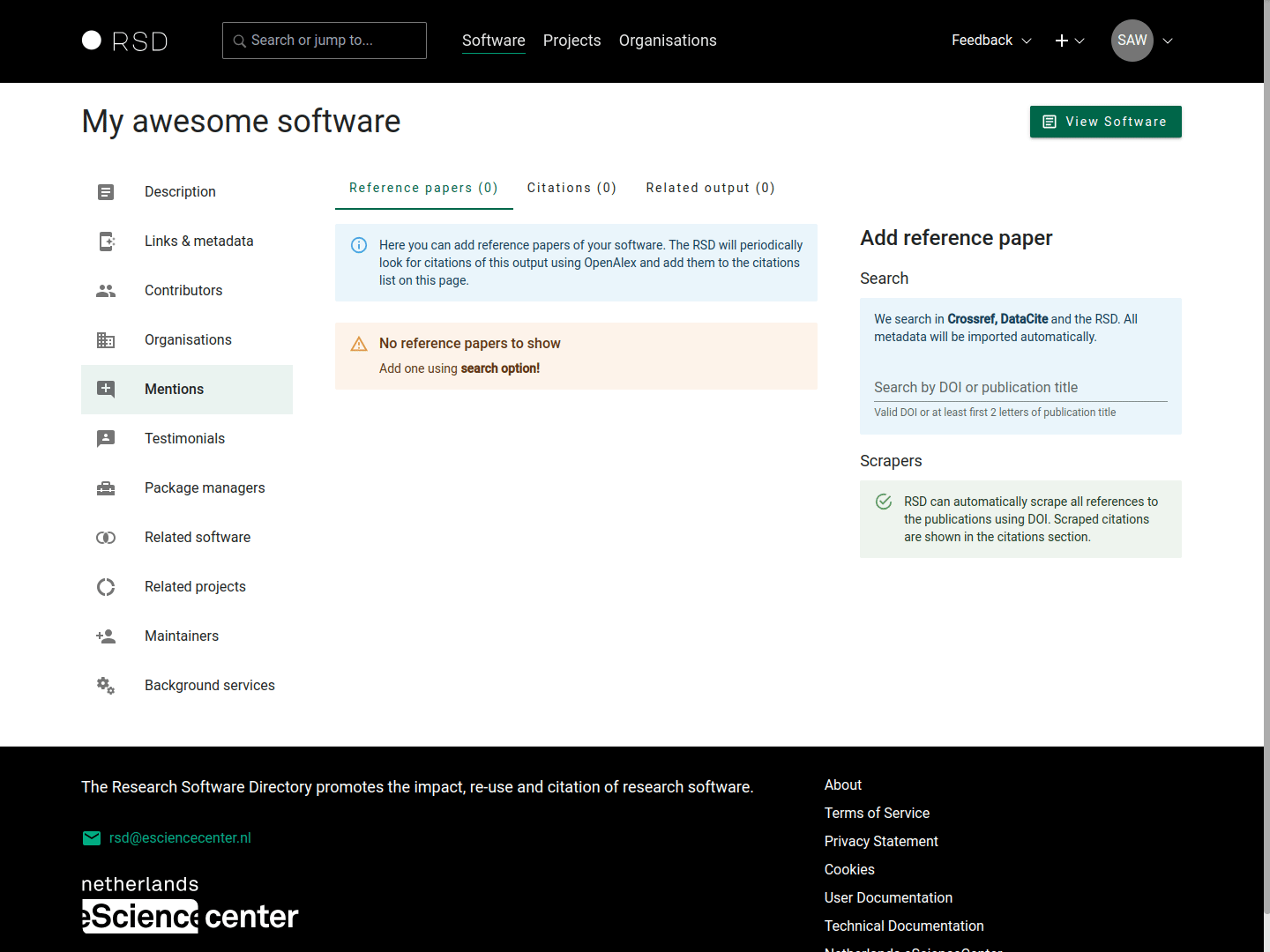Click the Package managers toolbox icon
The height and width of the screenshot is (952, 1270).
[106, 488]
